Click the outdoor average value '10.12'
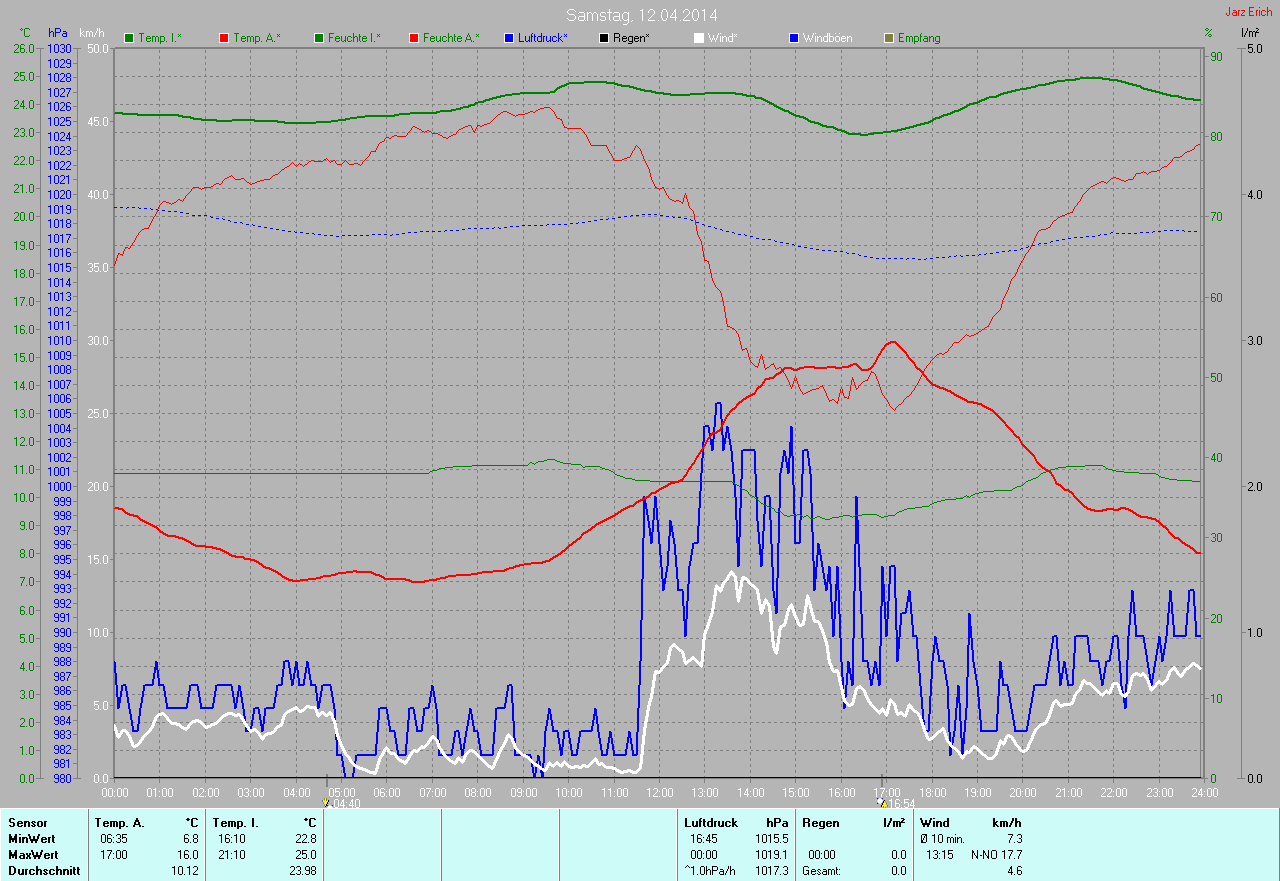Image resolution: width=1280 pixels, height=881 pixels. 184,871
